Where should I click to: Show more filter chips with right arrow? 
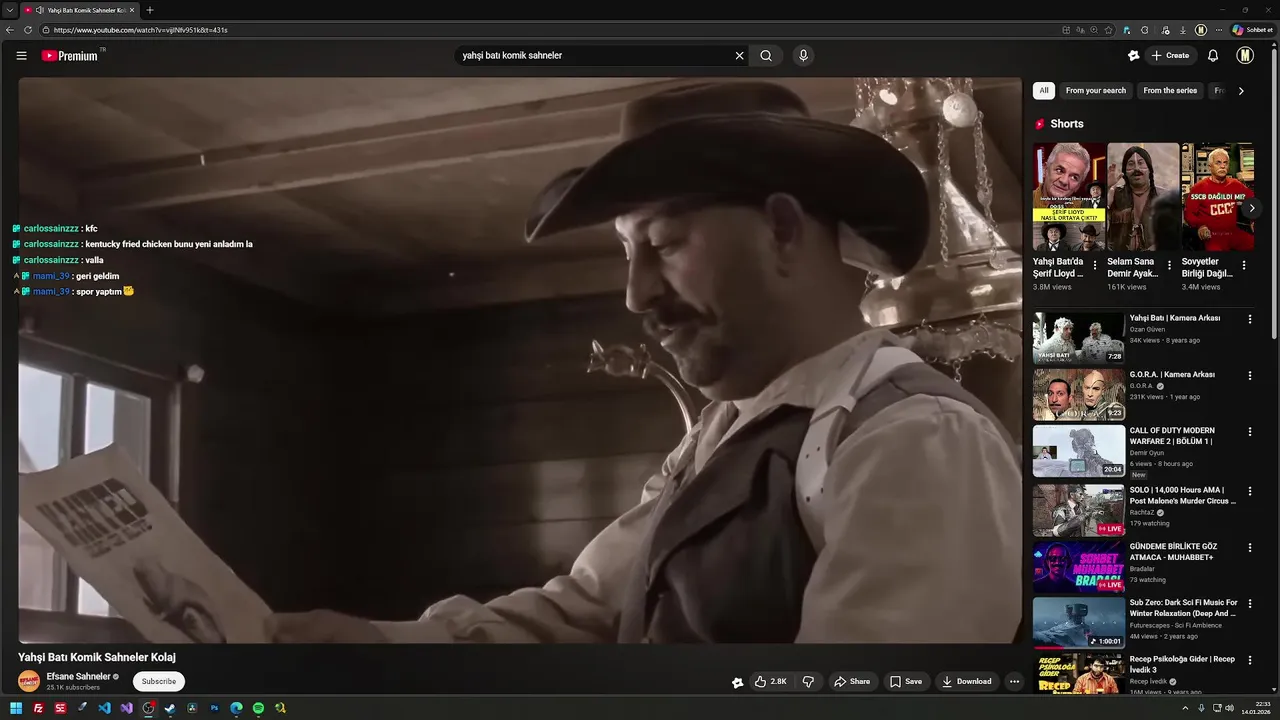[1241, 91]
